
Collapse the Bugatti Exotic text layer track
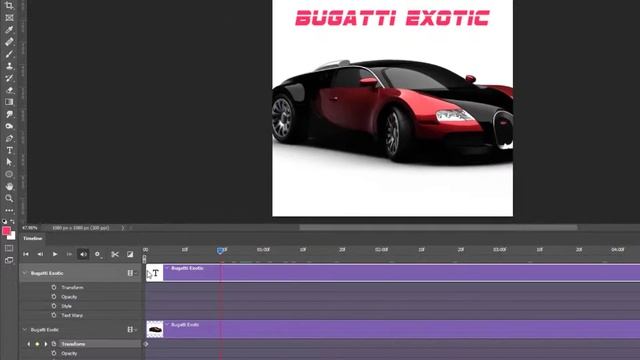click(24, 273)
